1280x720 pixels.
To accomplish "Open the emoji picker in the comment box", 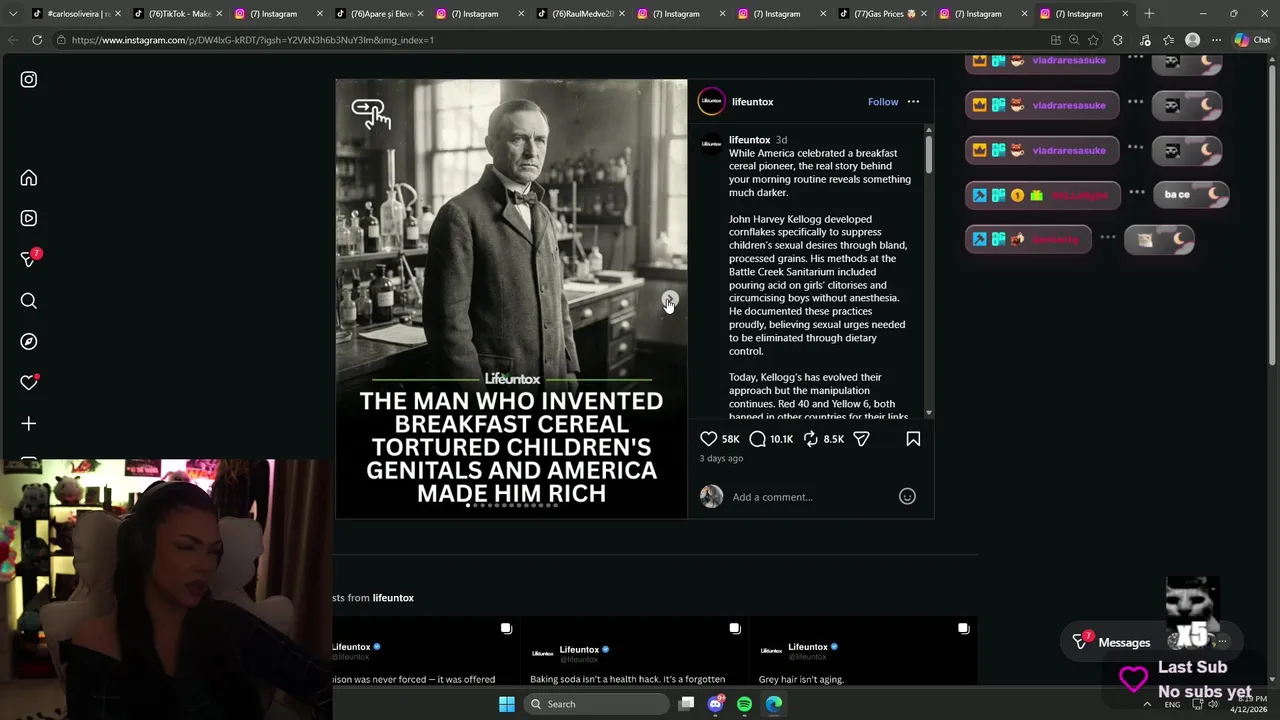I will [907, 496].
